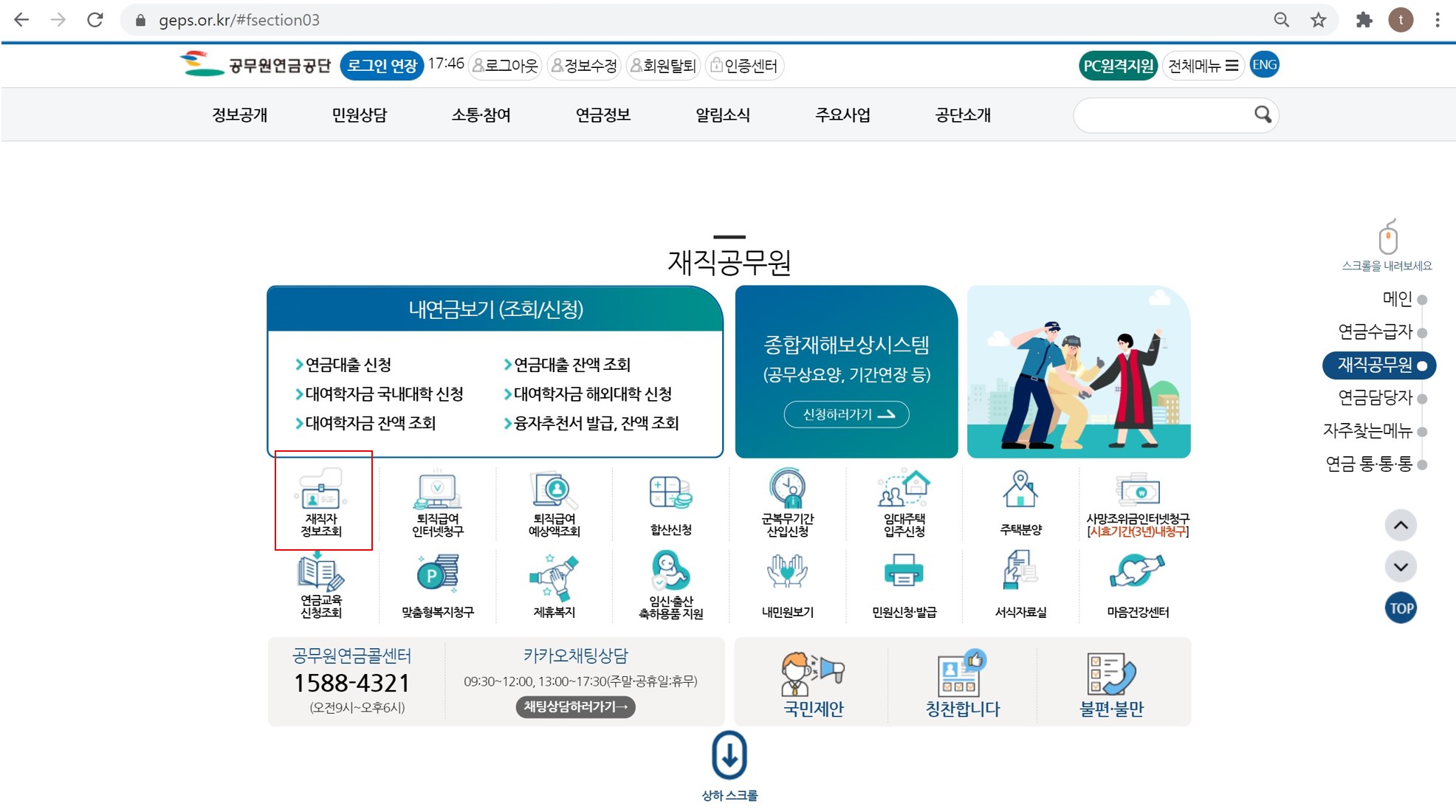Open the 연금정보 menu
This screenshot has height=812, width=1456.
[x=602, y=115]
